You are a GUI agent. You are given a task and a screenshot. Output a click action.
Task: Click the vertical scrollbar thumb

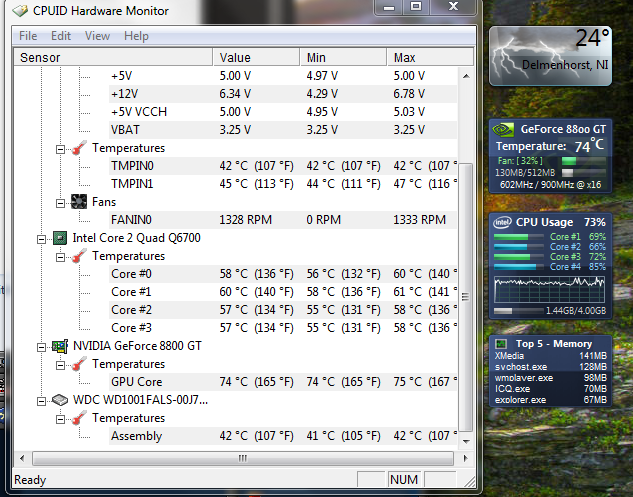(466, 298)
